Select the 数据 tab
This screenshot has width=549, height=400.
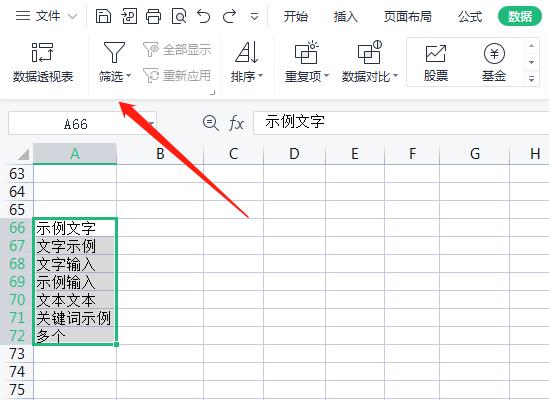click(520, 16)
